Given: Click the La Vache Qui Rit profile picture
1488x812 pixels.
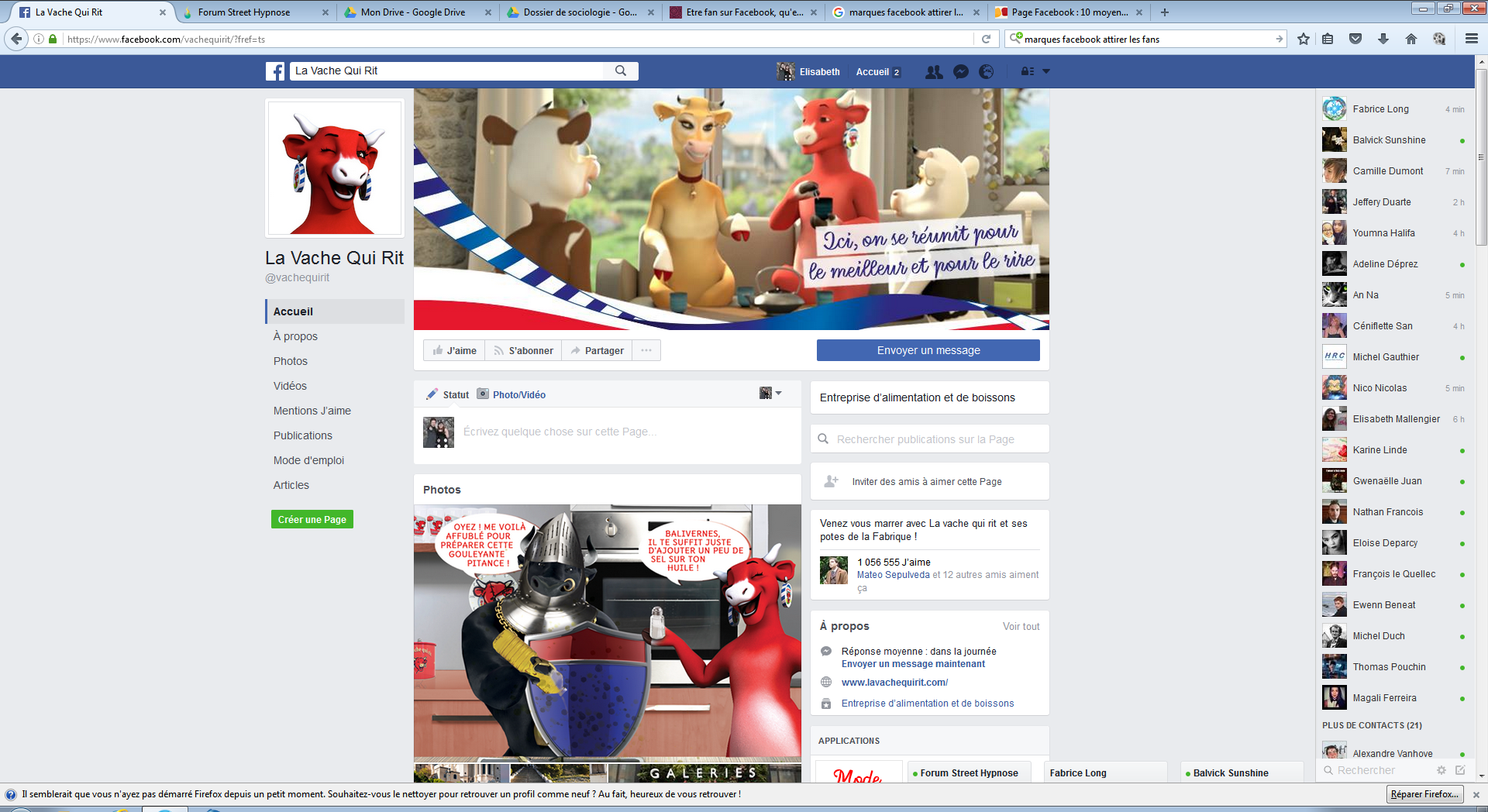Looking at the screenshot, I should coord(335,168).
